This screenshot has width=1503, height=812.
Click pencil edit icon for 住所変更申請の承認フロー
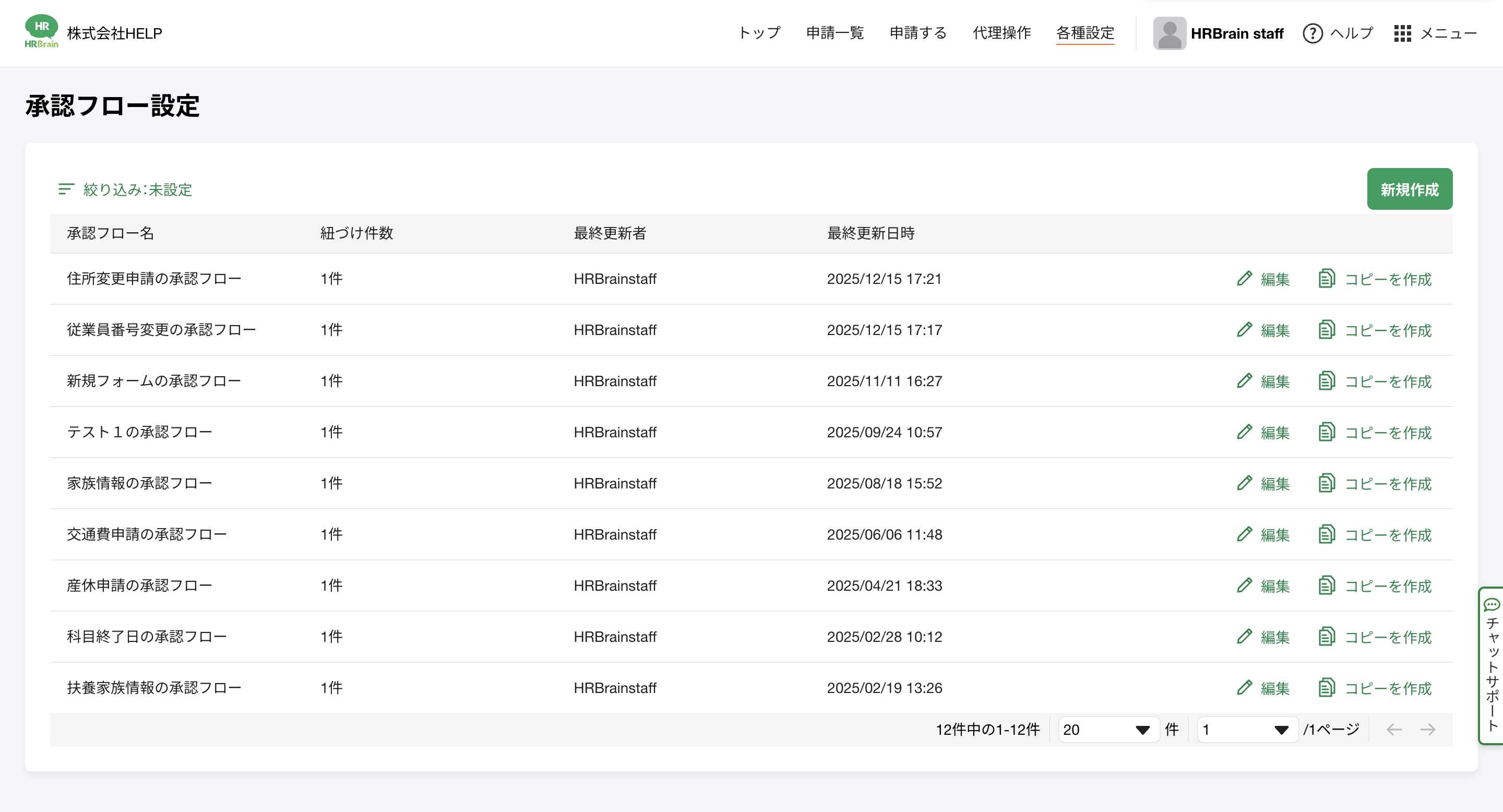(x=1244, y=278)
